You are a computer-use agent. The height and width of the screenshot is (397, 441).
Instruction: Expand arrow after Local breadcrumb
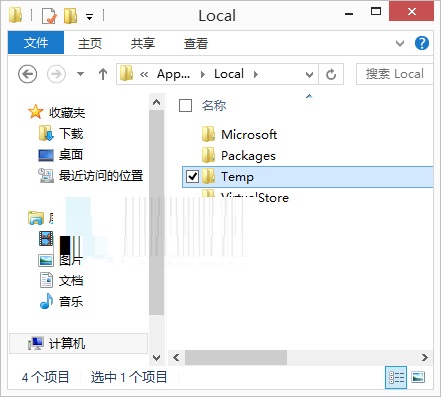tap(255, 74)
